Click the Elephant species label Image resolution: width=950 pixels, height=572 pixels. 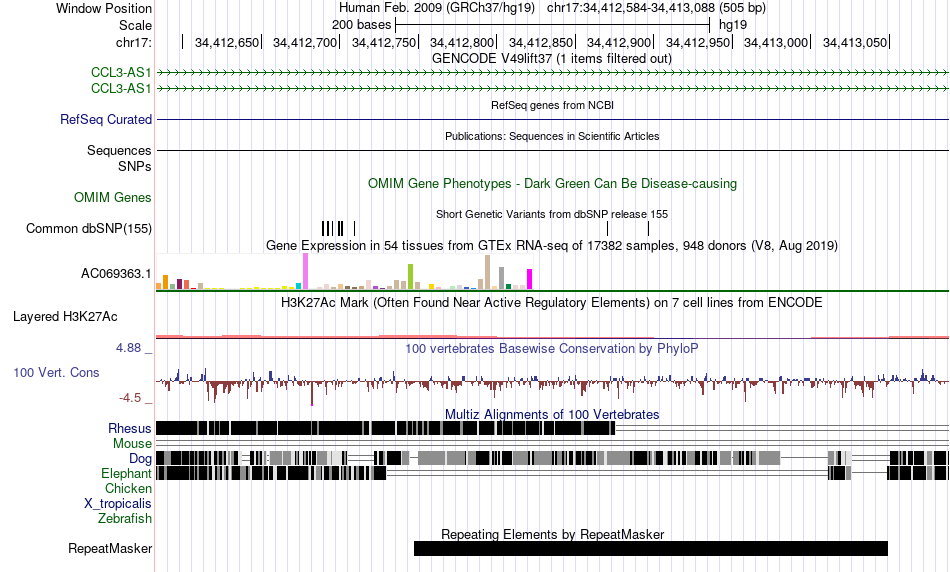point(126,474)
